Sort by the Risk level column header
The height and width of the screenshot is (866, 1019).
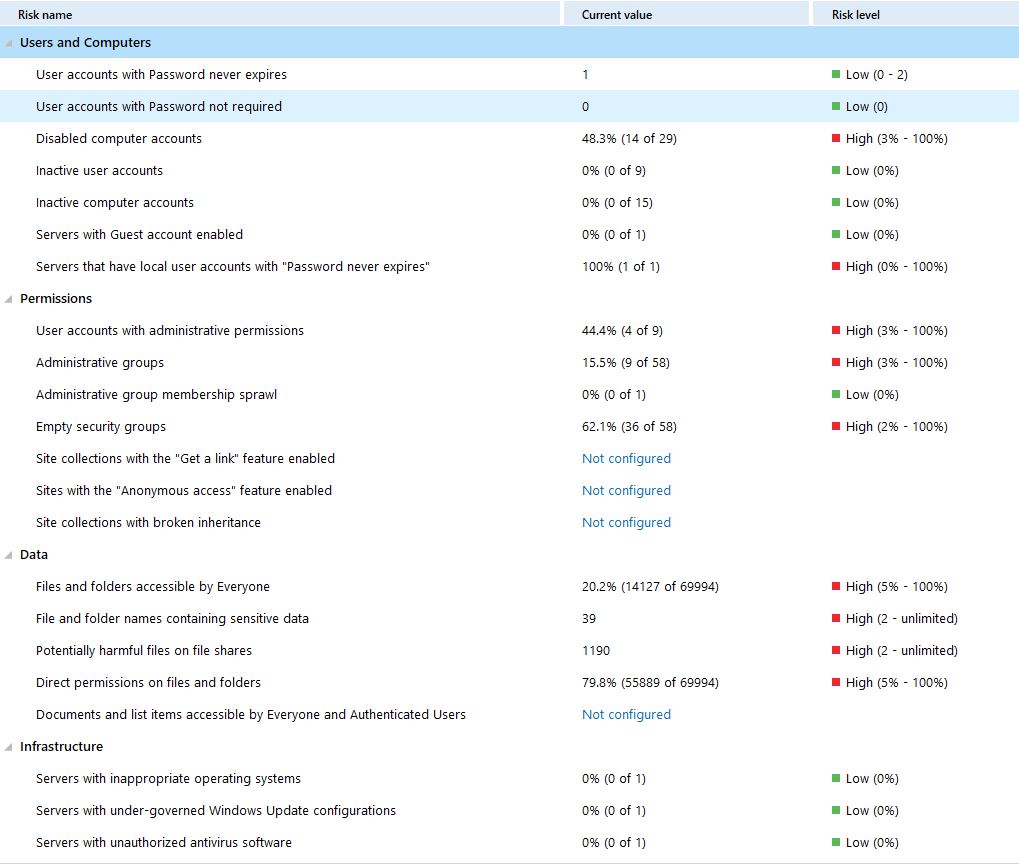916,14
